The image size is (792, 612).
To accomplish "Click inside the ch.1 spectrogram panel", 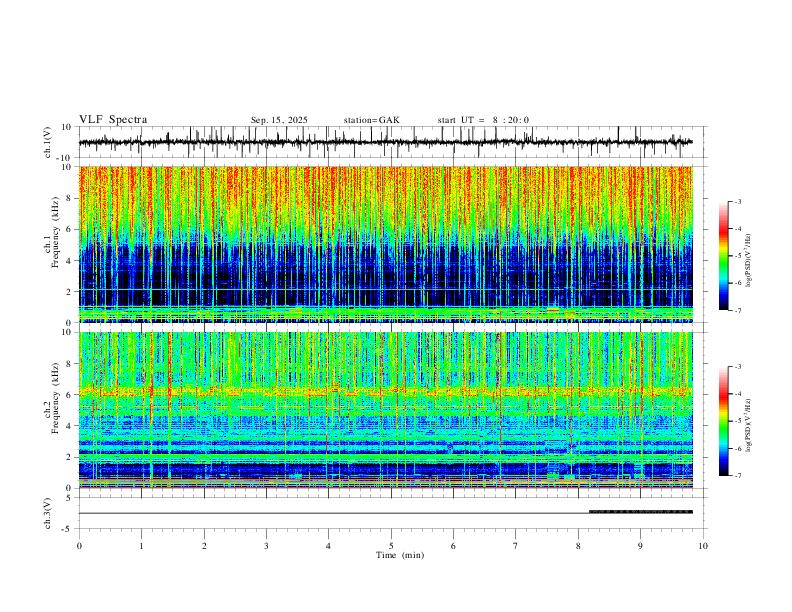I will 386,244.
